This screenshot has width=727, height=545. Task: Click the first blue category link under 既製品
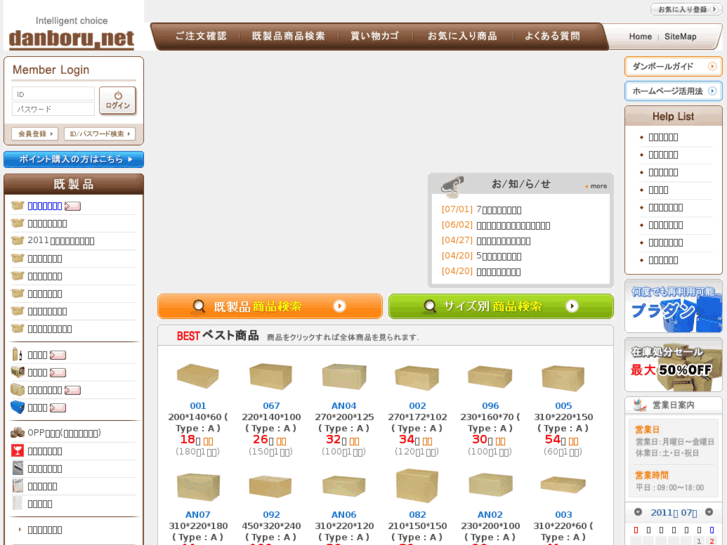[x=45, y=206]
